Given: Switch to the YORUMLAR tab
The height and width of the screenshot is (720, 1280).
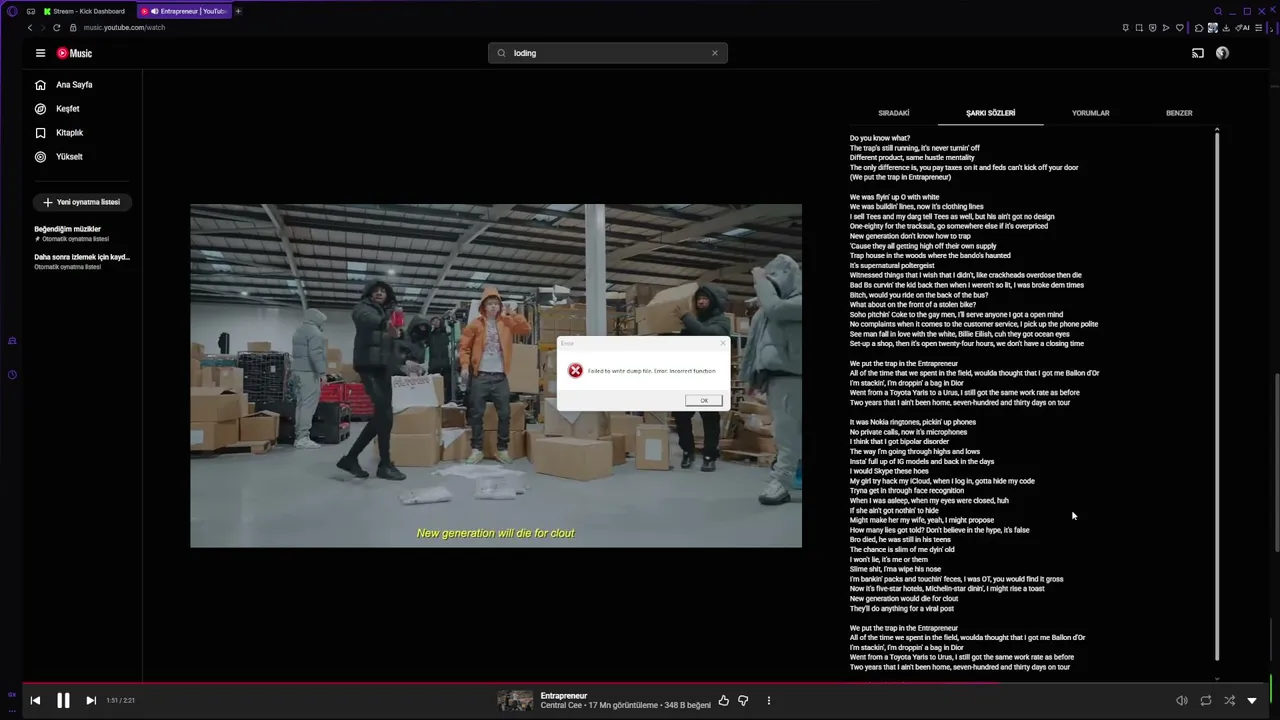Looking at the screenshot, I should point(1090,113).
